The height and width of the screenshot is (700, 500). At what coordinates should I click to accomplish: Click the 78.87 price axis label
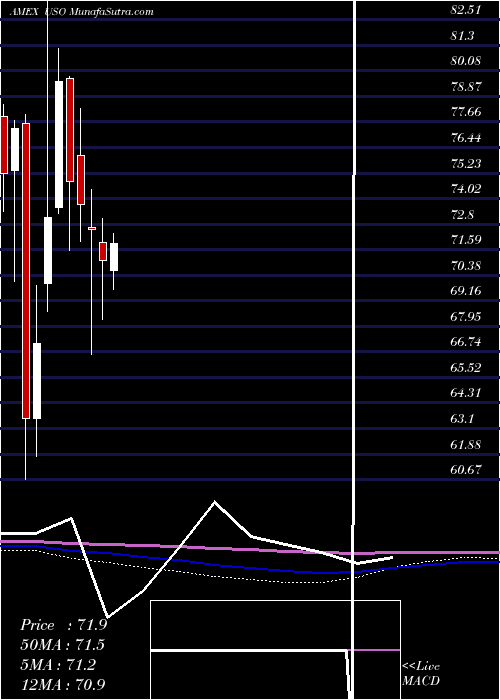pos(466,86)
